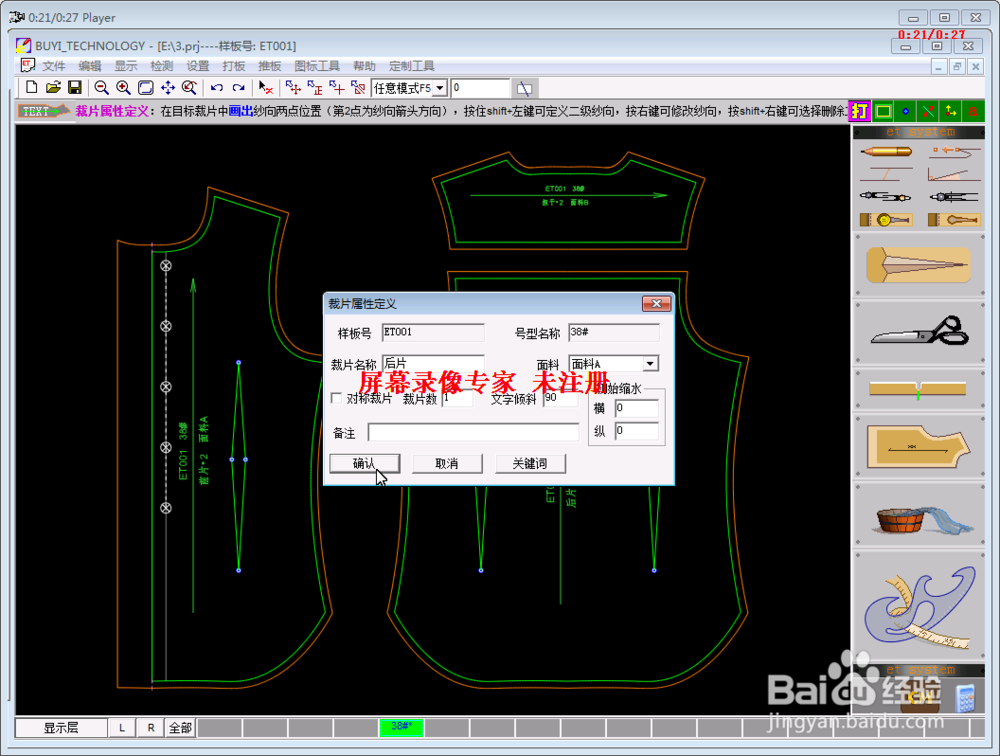Select the scissors cutting tool
The width and height of the screenshot is (1000, 756).
pos(919,332)
